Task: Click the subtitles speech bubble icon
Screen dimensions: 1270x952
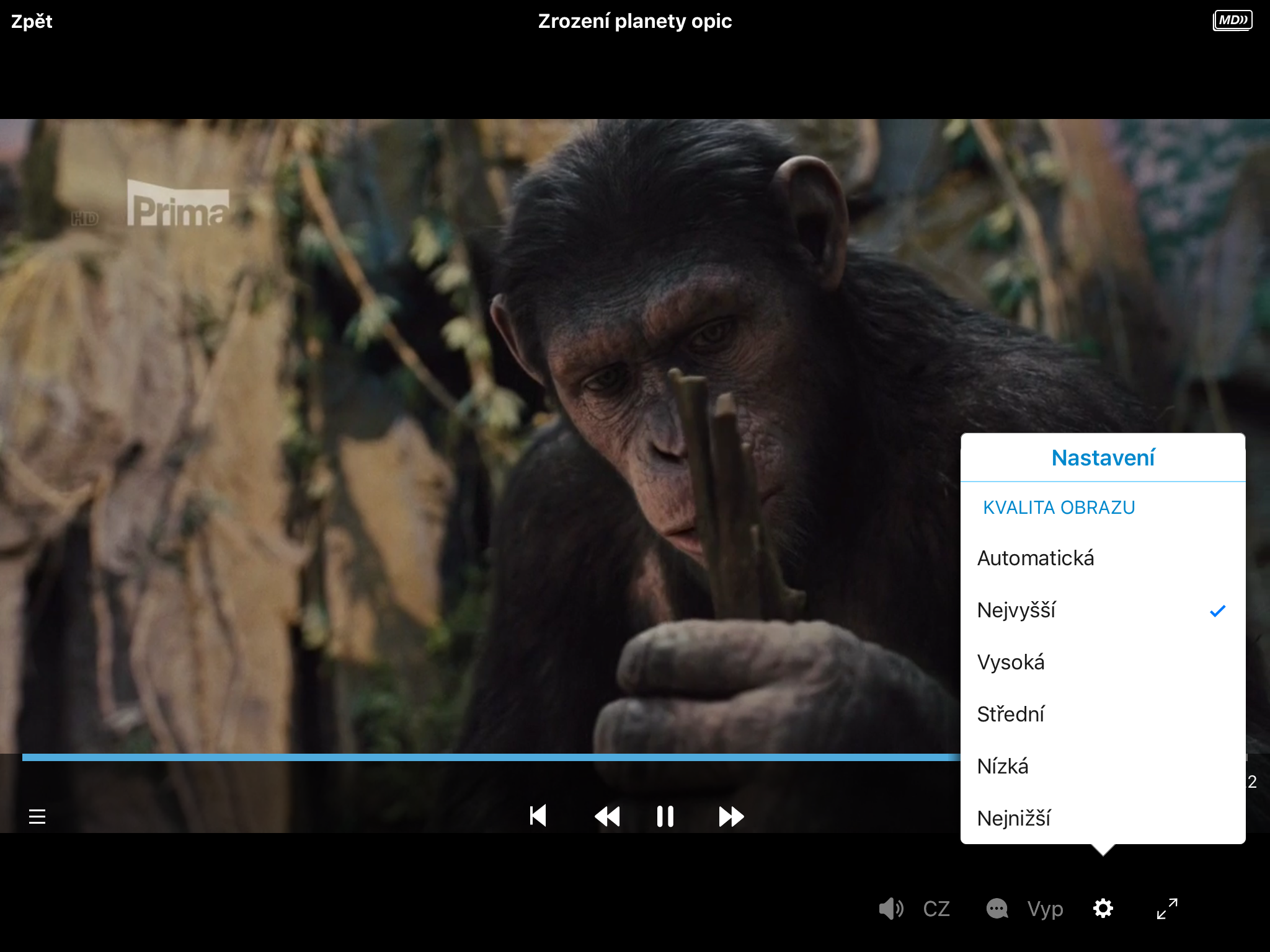Action: [997, 909]
